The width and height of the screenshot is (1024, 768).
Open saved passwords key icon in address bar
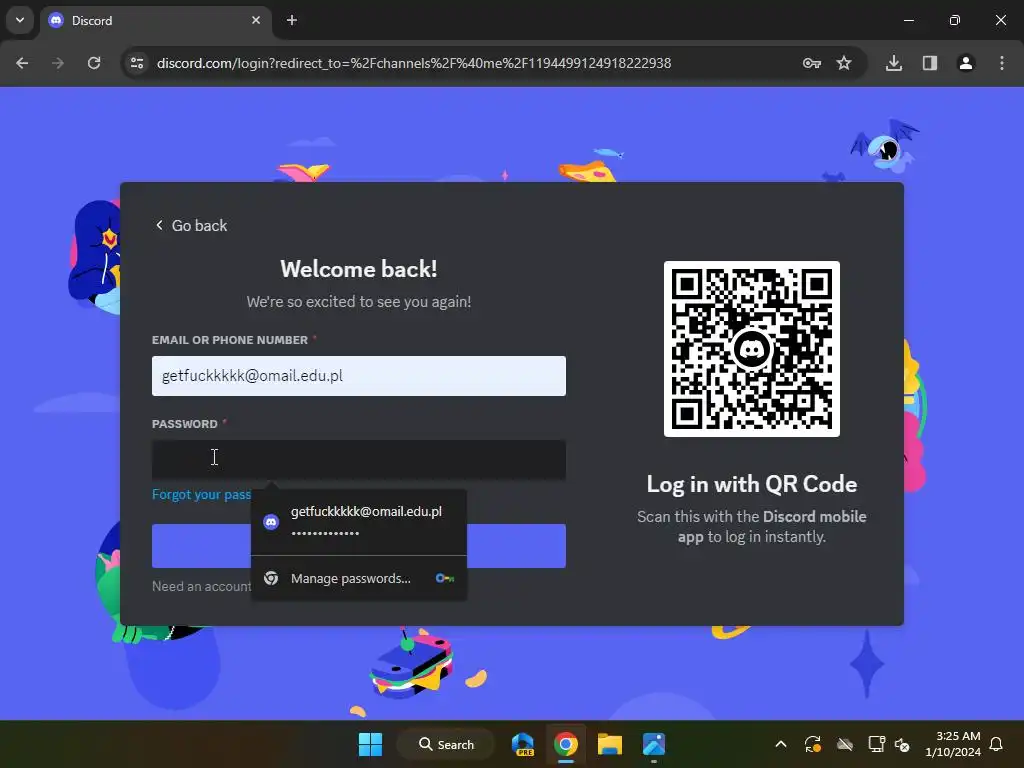point(811,63)
